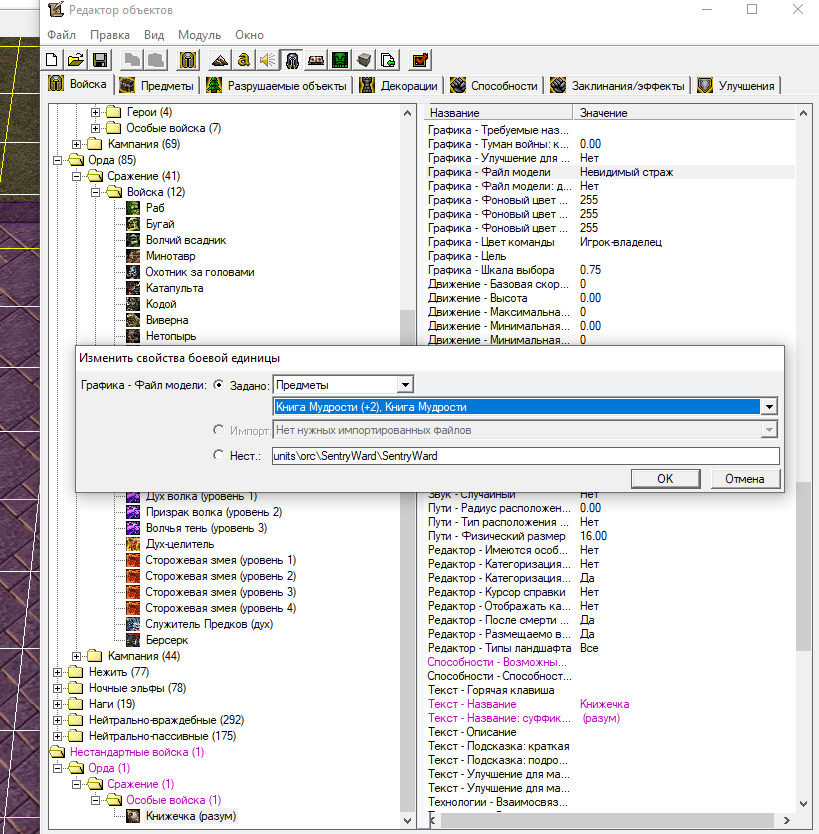This screenshot has width=819, height=834.
Task: Select the Катапульта unit icon
Action: click(x=133, y=288)
